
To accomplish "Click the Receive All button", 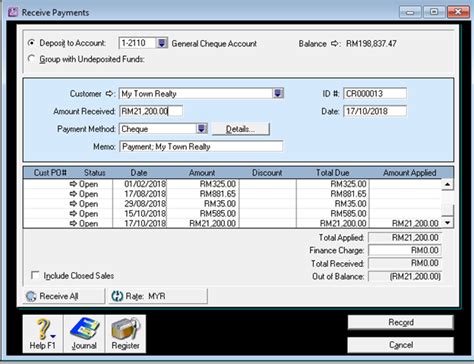I will coord(64,296).
